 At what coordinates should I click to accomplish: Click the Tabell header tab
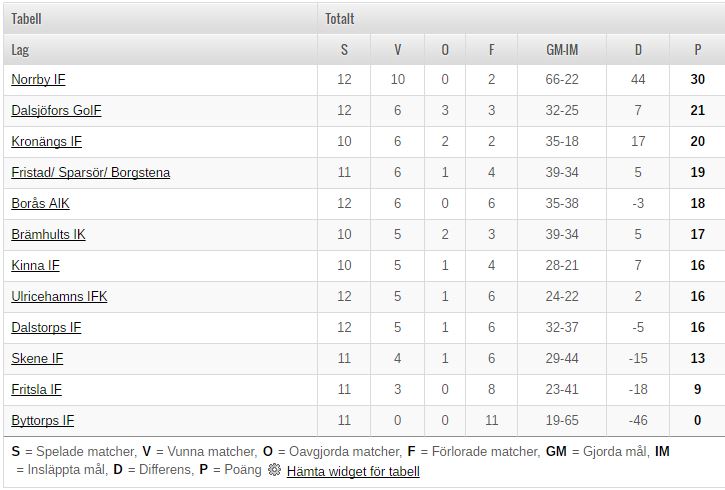coord(26,18)
